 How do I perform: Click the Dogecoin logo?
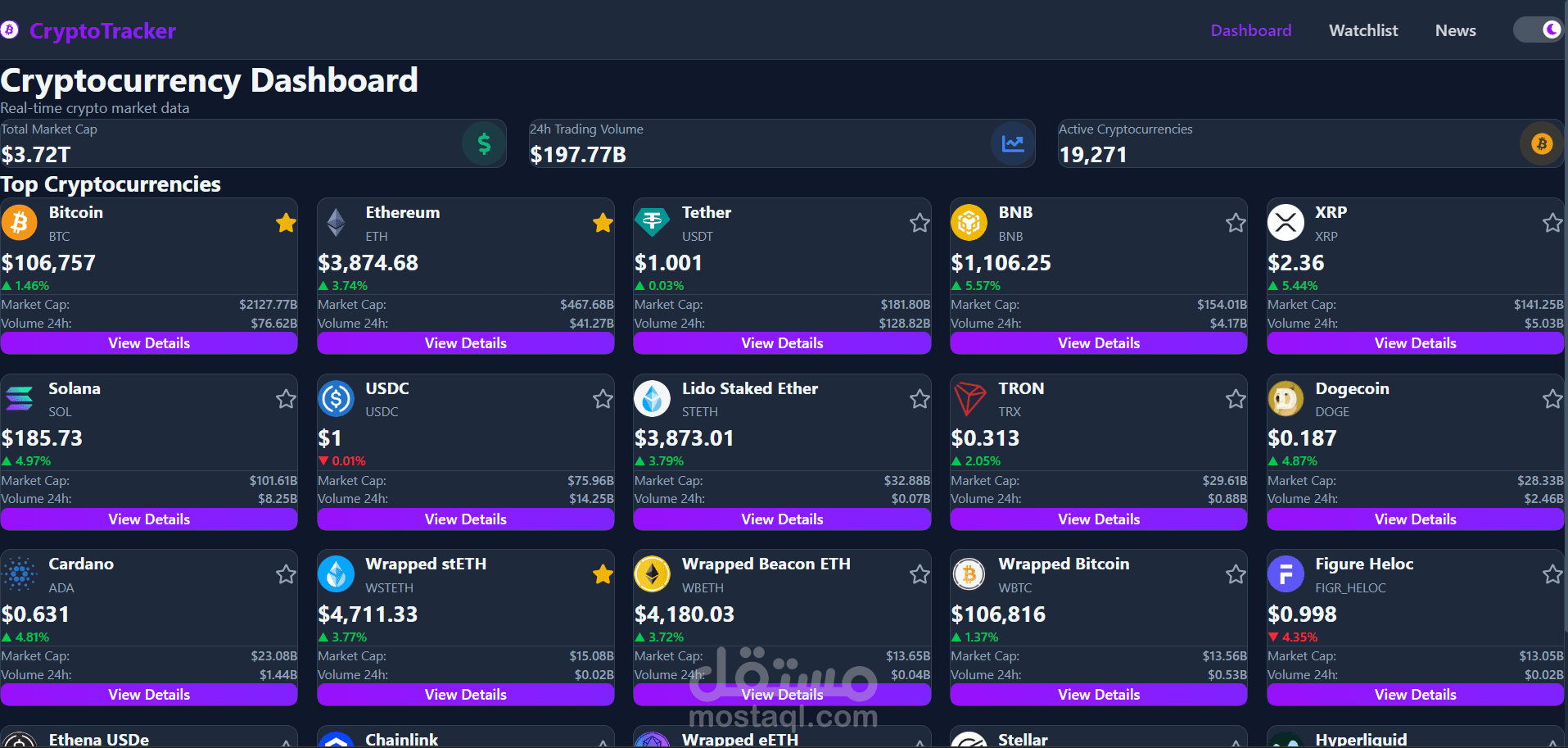(x=1286, y=398)
